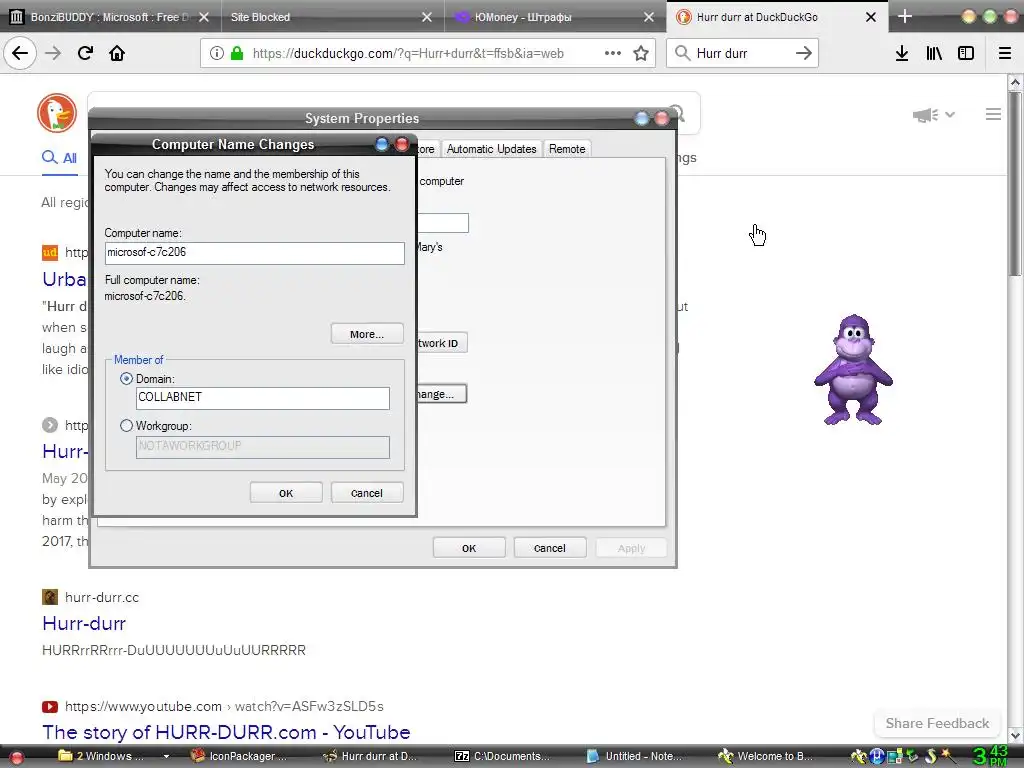Viewport: 1024px width, 768px height.
Task: Click the DuckDuckGo duck logo
Action: (x=57, y=113)
